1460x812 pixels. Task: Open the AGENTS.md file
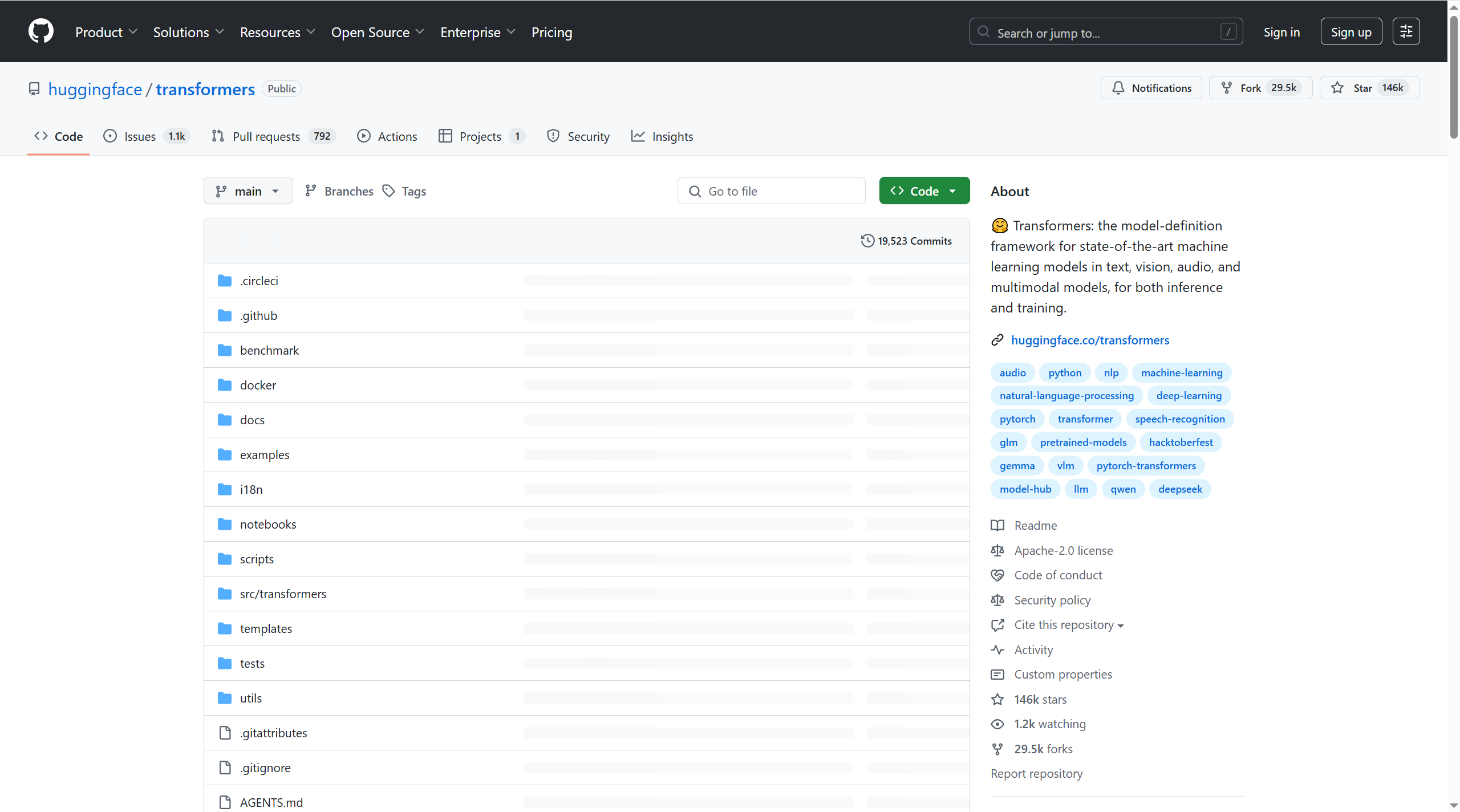coord(271,802)
